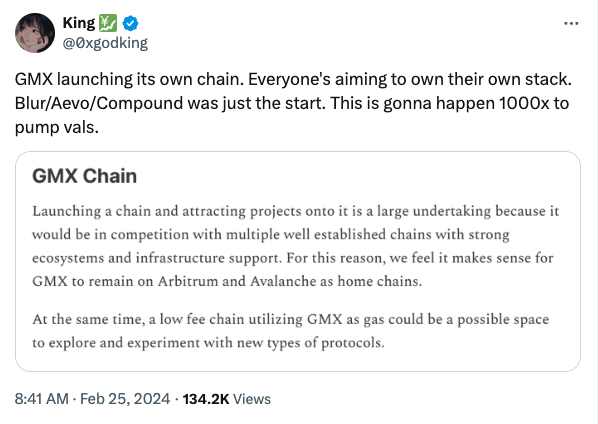Visit the @0xgodking handle link
The width and height of the screenshot is (598, 424).
click(x=105, y=43)
